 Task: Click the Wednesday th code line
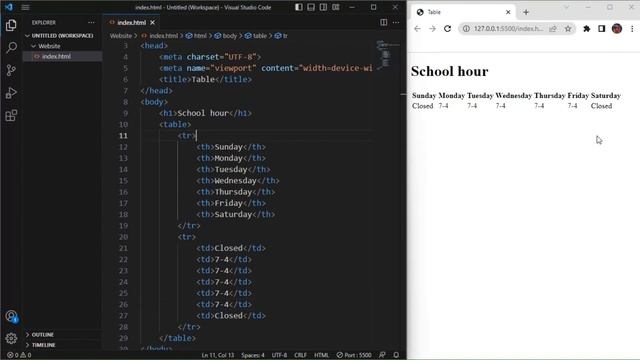[x=238, y=180]
